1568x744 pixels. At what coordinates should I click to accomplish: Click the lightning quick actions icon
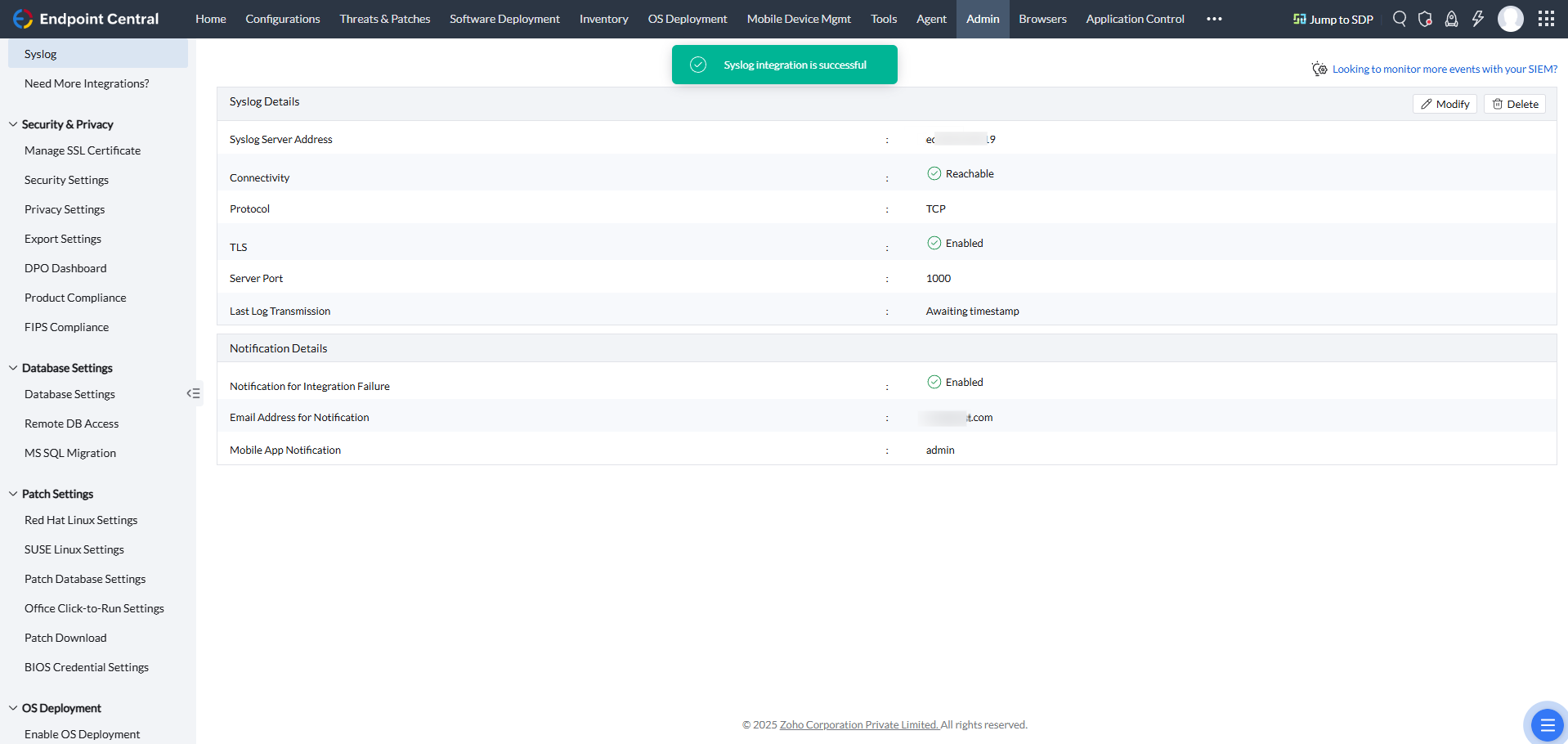(x=1478, y=19)
